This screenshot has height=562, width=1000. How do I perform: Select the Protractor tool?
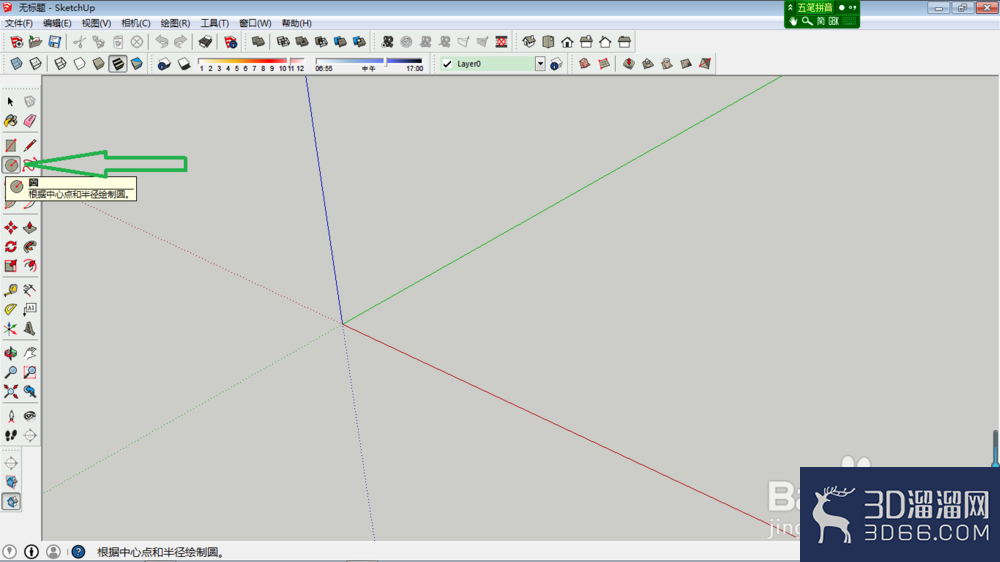click(11, 309)
